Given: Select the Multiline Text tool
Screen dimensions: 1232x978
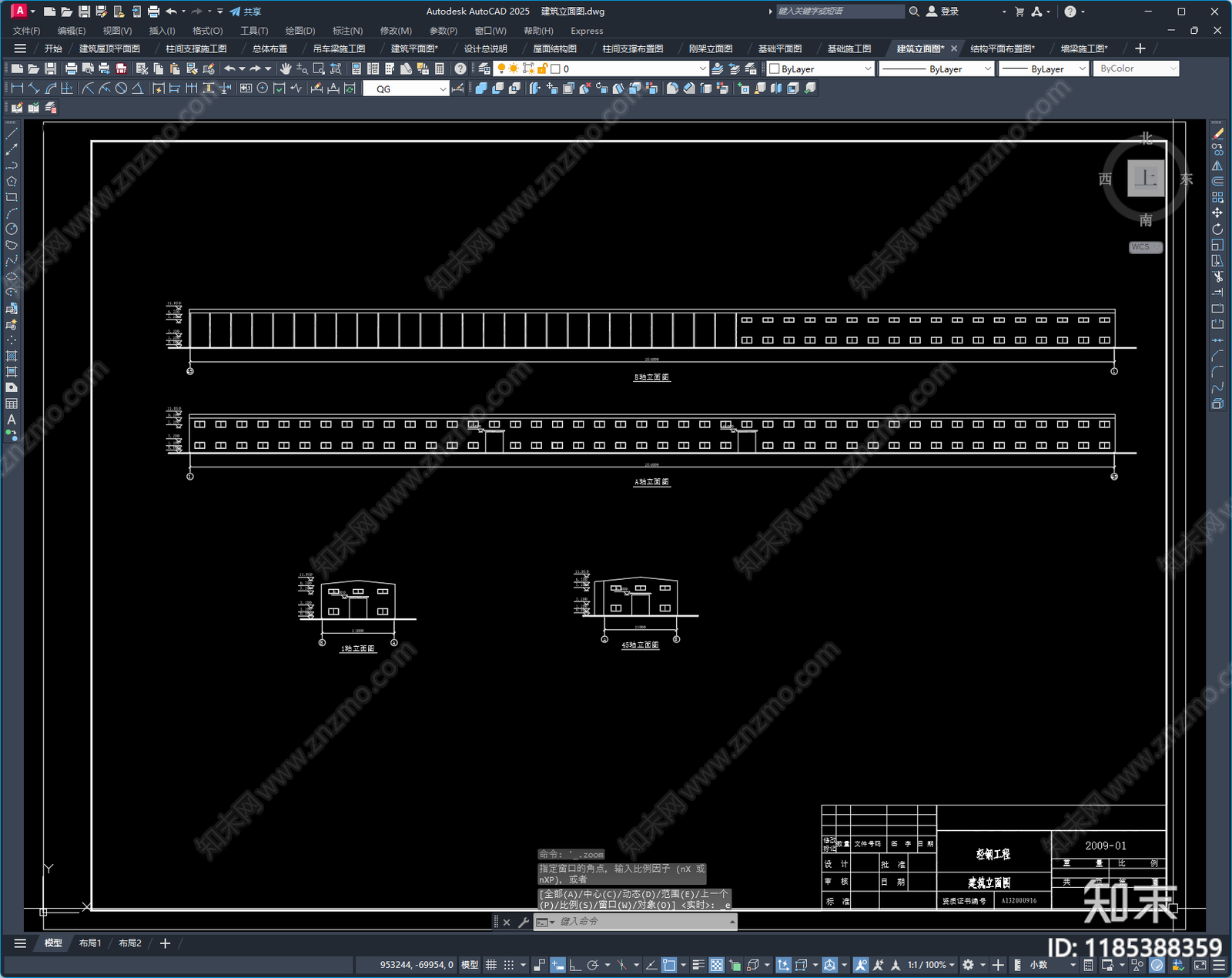Looking at the screenshot, I should 12,420.
